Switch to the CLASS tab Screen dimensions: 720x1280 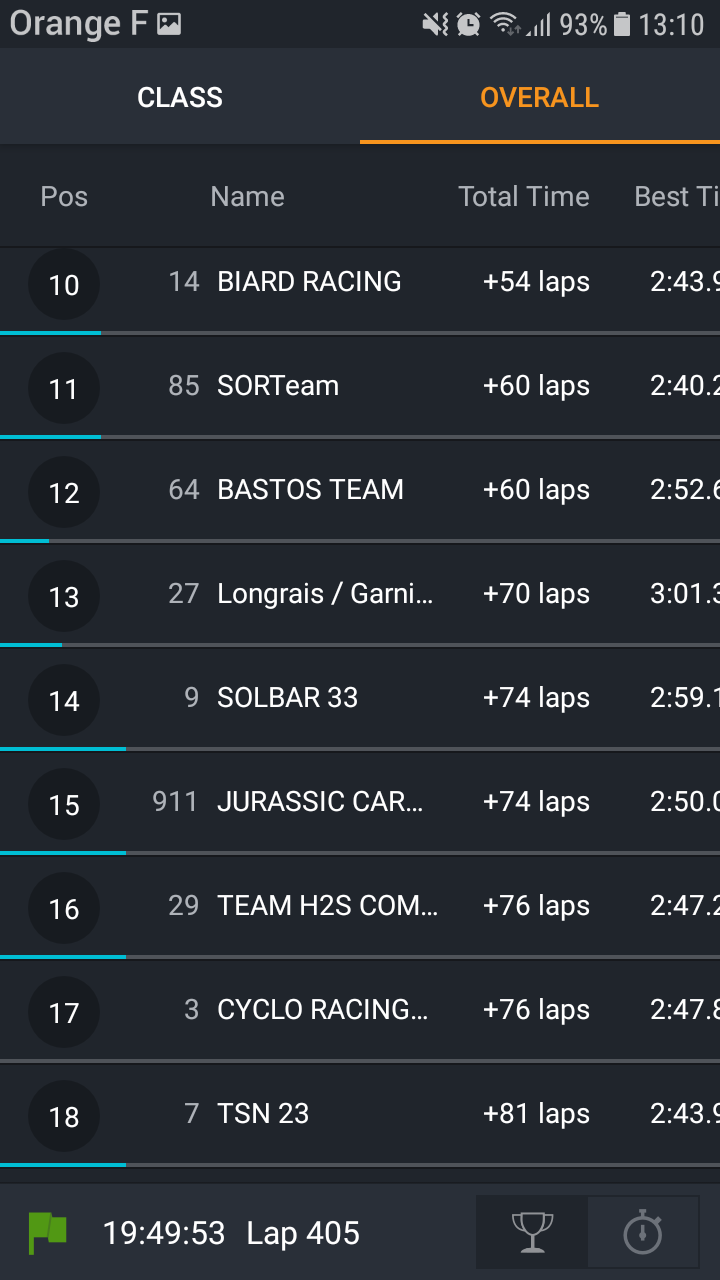tap(180, 97)
